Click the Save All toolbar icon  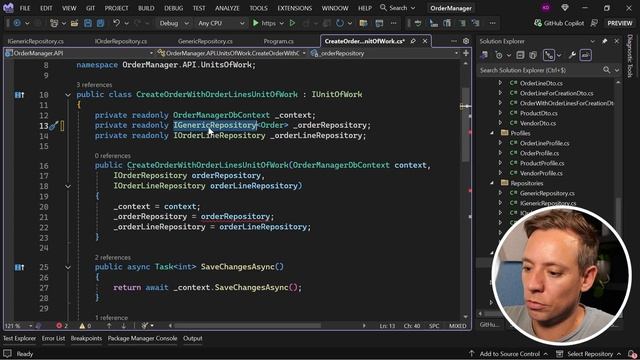(100, 23)
